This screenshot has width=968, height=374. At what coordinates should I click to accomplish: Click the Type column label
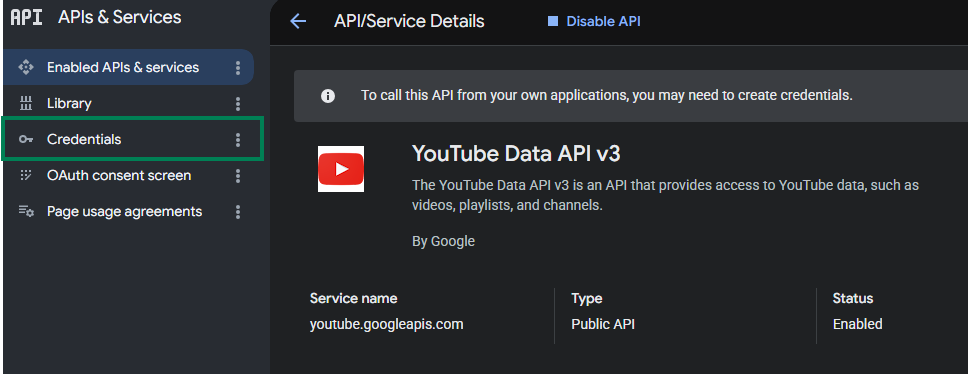tap(586, 299)
